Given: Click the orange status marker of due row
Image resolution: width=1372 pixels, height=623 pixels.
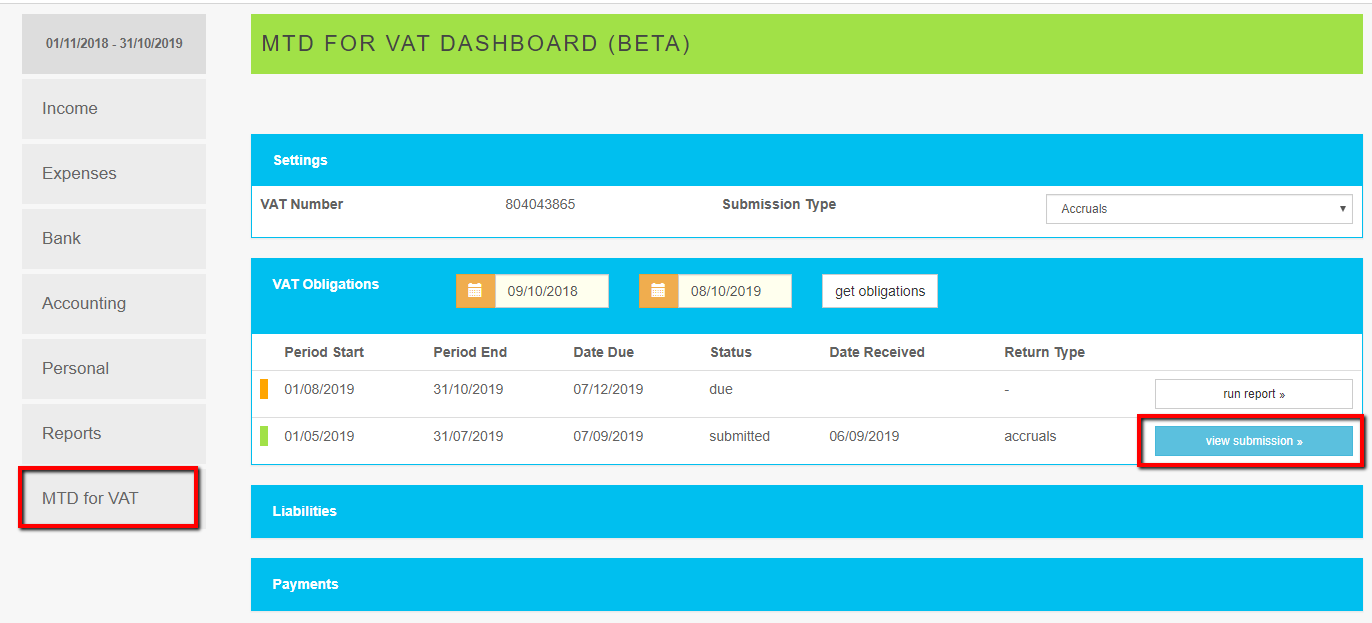Looking at the screenshot, I should (264, 389).
